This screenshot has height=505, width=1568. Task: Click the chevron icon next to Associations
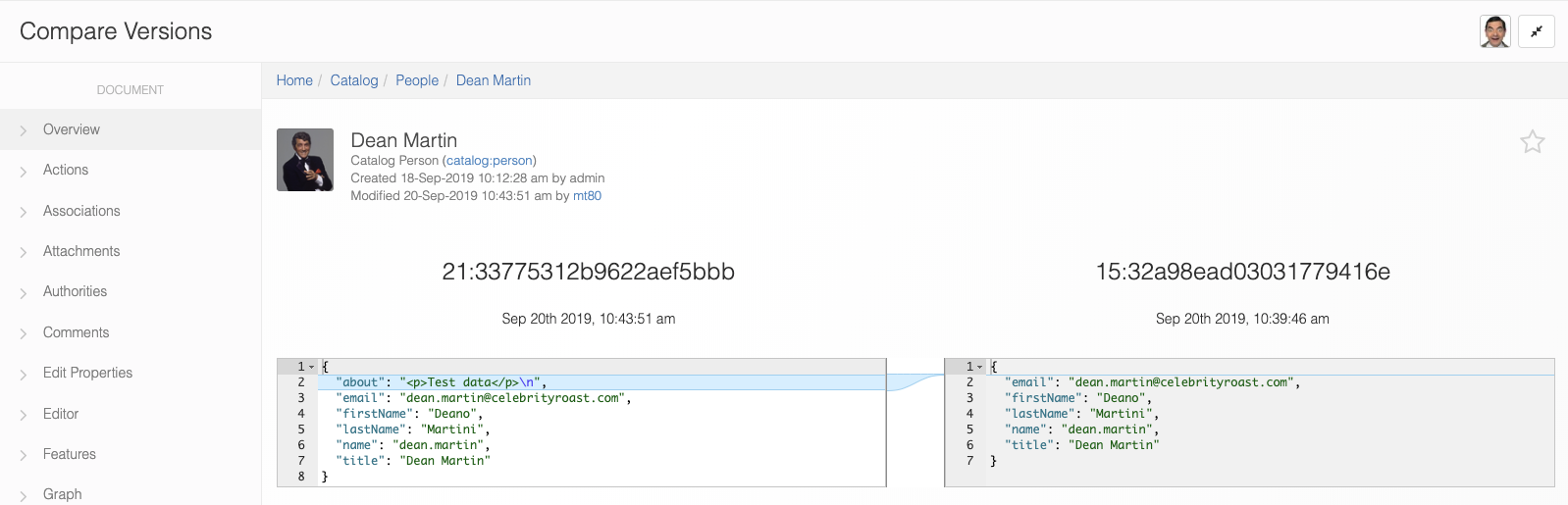click(x=24, y=212)
